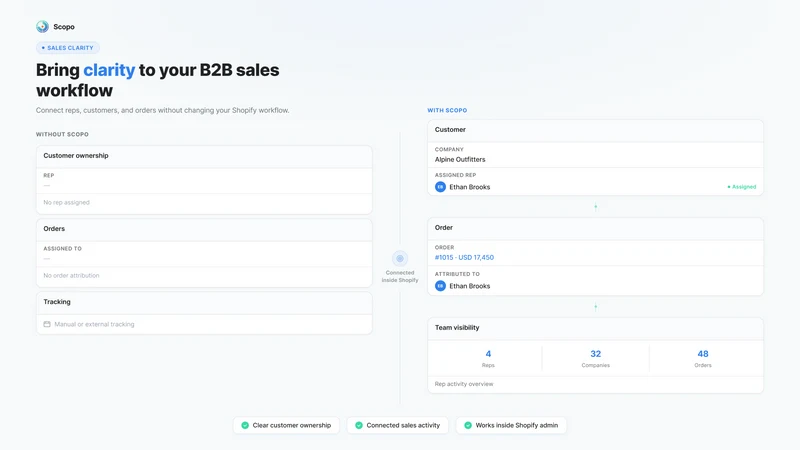
Task: Click Alpine Outfitters company name
Action: (x=460, y=160)
